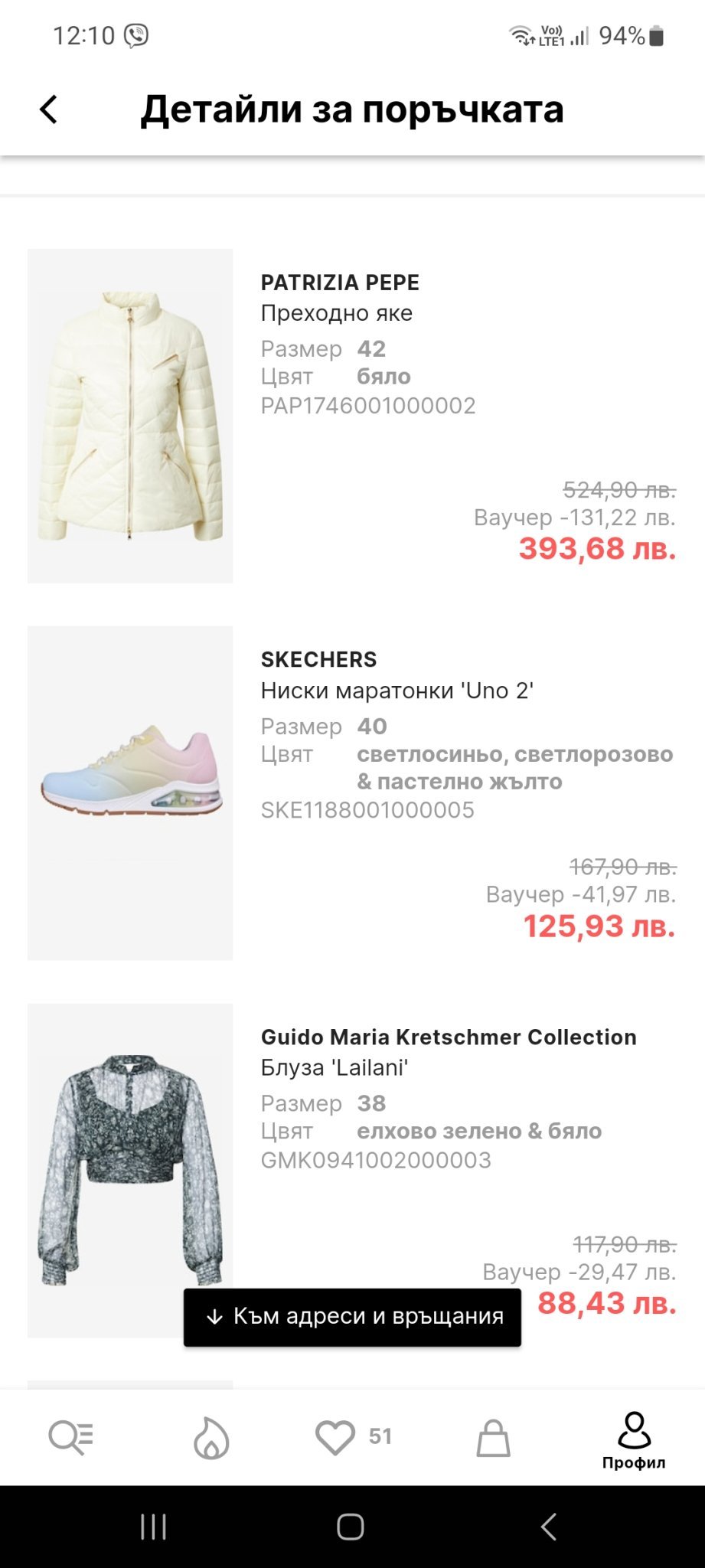Screen dimensions: 705x1568
Task: Jump to Към адреси и връщания
Action: click(353, 1317)
